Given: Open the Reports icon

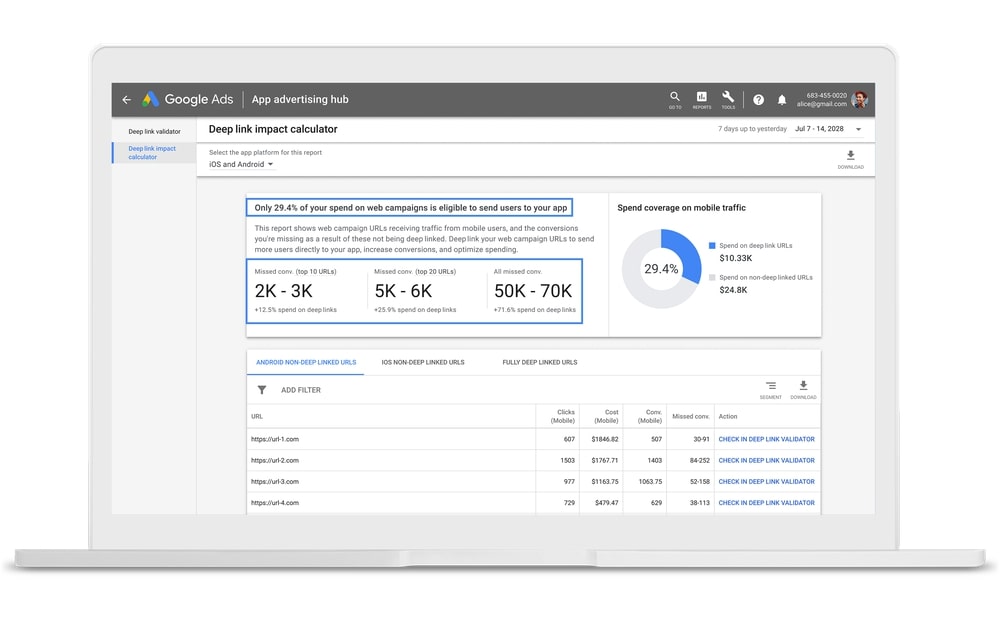Looking at the screenshot, I should 702,98.
